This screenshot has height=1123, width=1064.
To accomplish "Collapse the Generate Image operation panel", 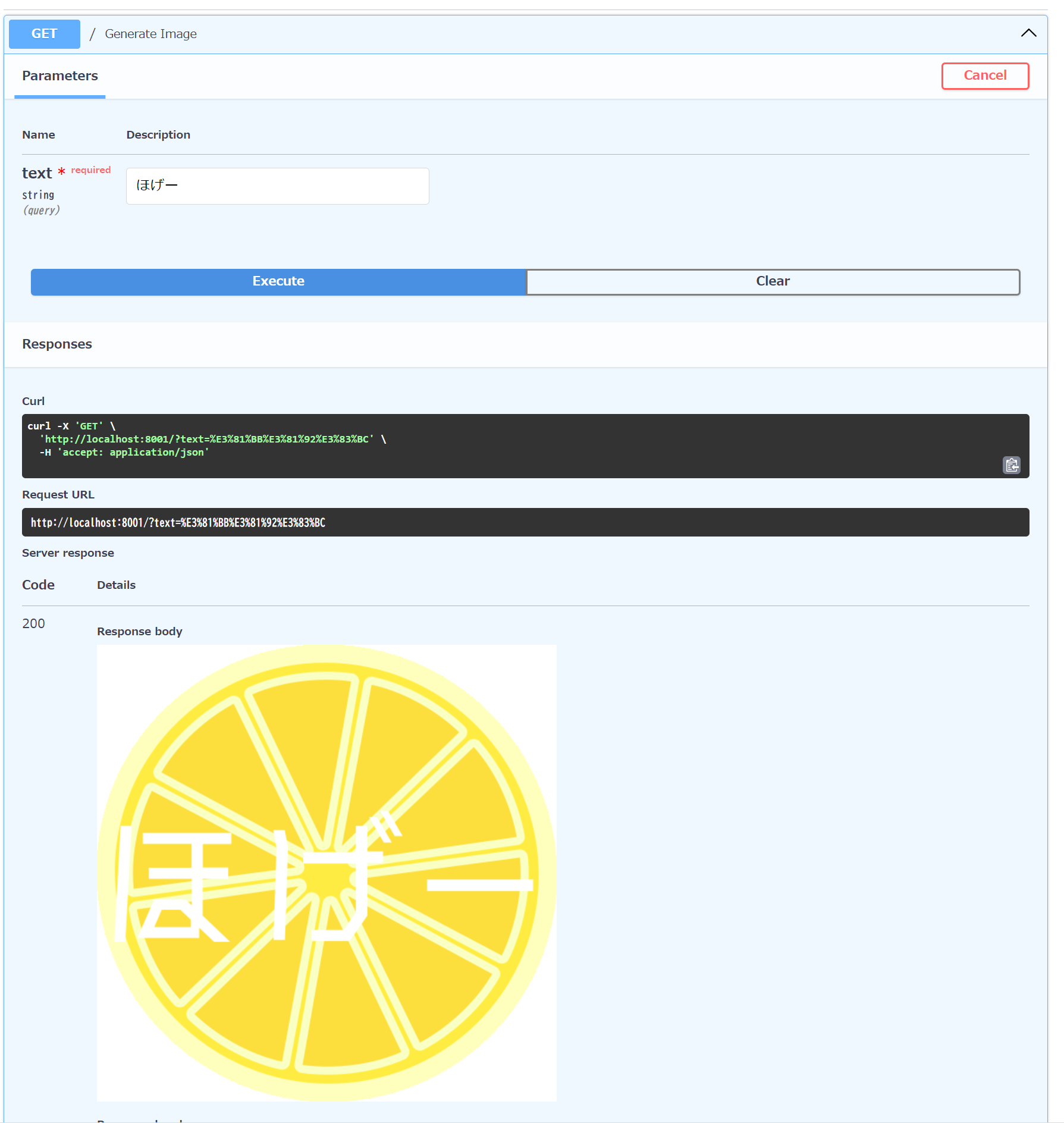I will point(1029,33).
